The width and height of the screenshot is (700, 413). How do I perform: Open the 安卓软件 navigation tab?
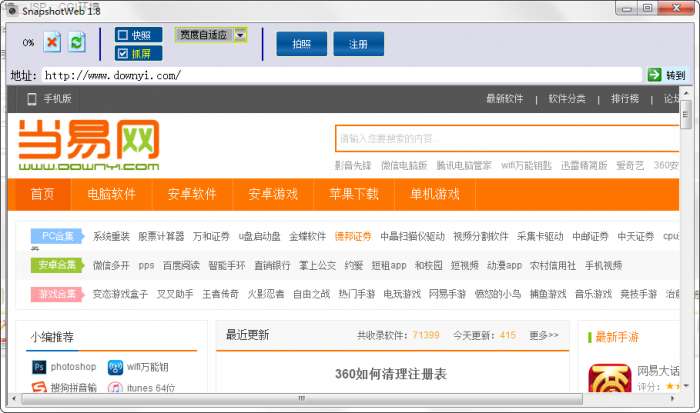[192, 194]
